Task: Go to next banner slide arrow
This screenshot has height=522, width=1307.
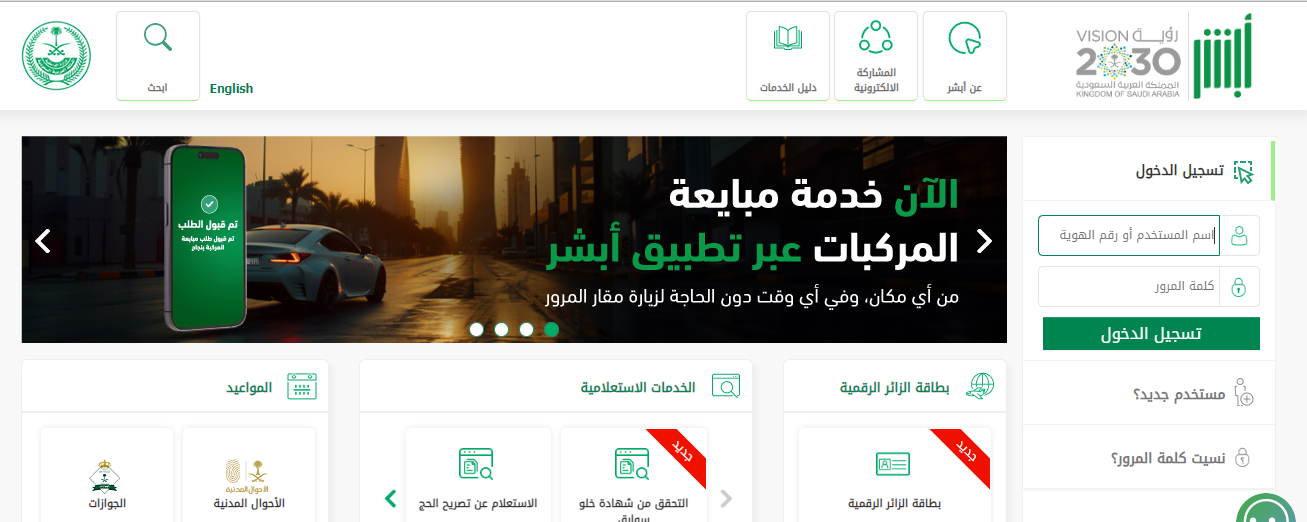Action: coord(984,240)
